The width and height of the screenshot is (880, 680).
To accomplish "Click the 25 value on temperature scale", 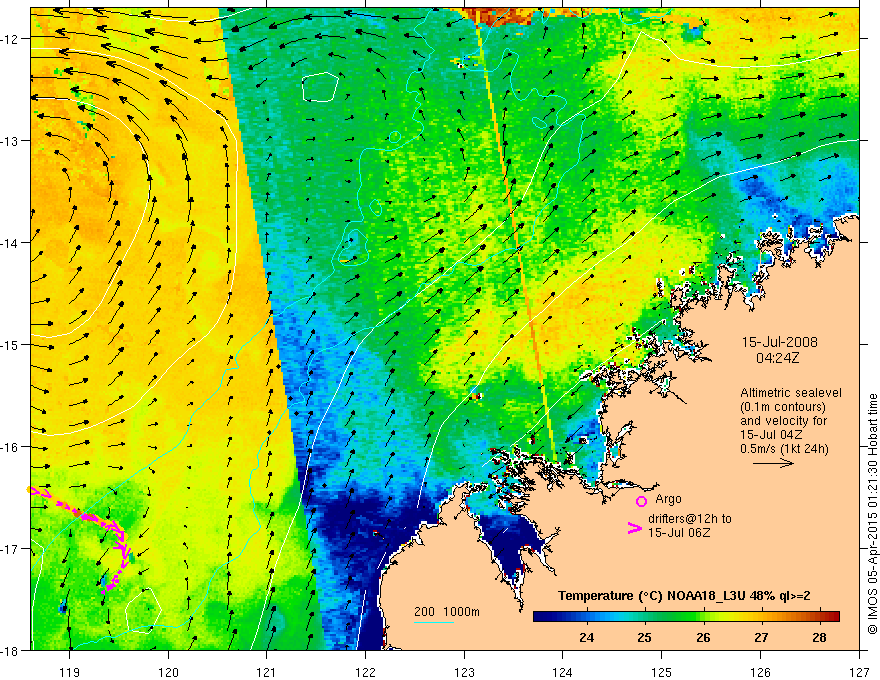I will (645, 637).
